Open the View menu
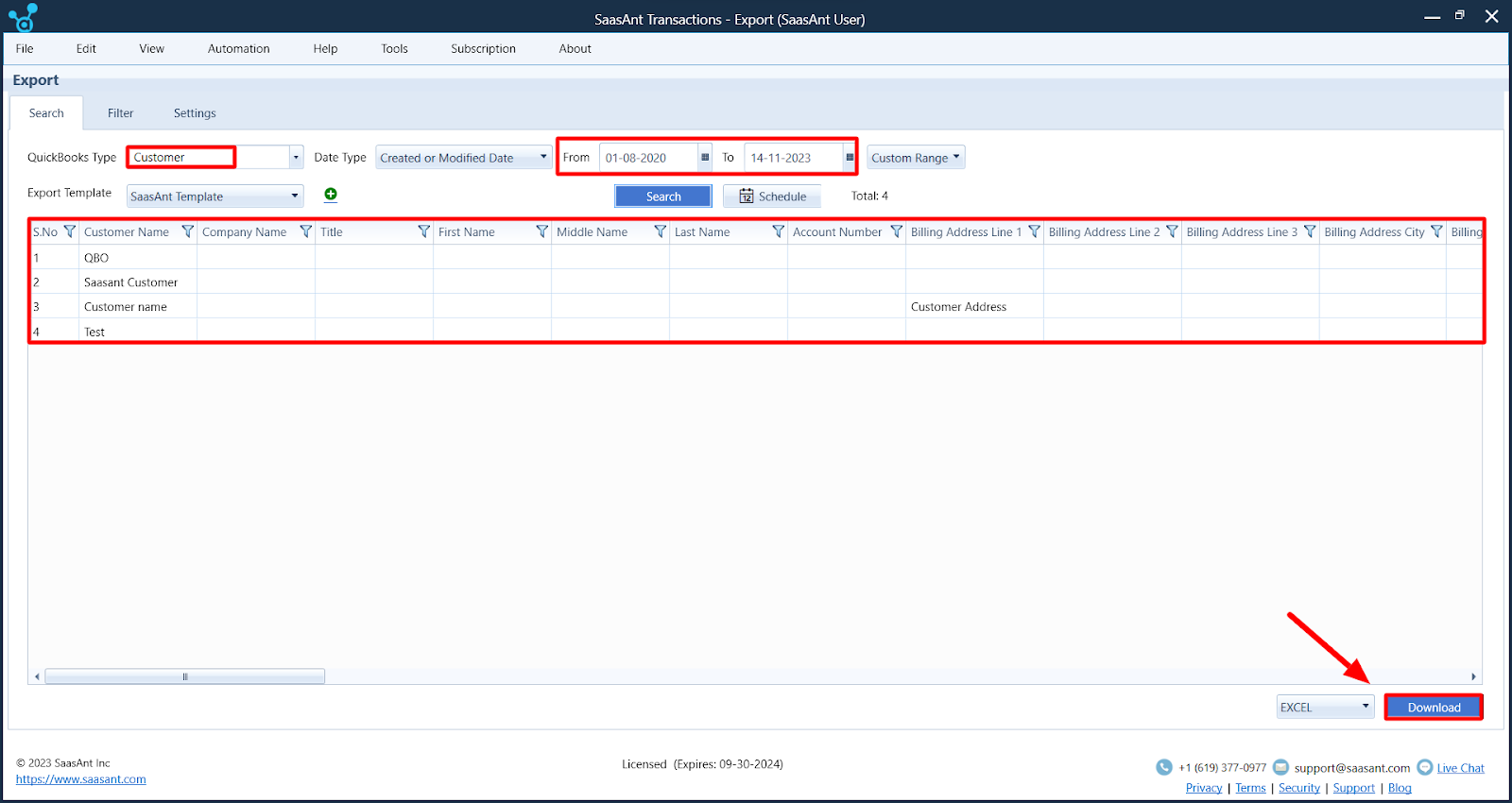Image resolution: width=1512 pixels, height=803 pixels. click(151, 48)
